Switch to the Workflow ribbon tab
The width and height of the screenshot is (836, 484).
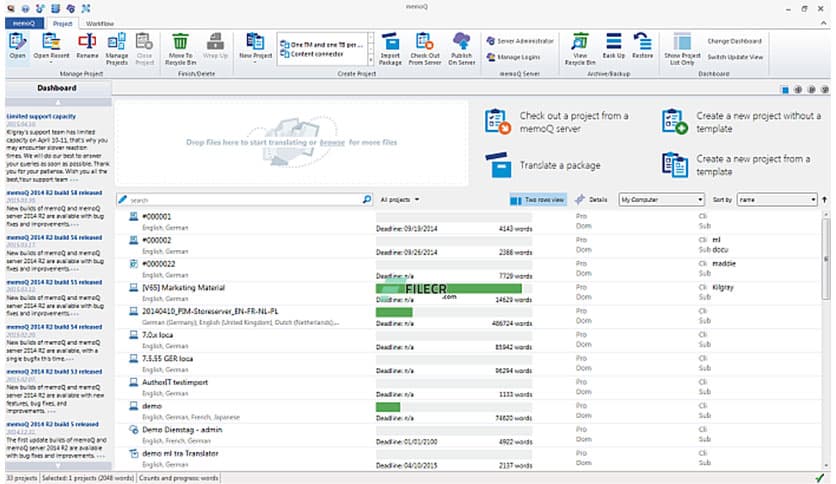[x=100, y=23]
